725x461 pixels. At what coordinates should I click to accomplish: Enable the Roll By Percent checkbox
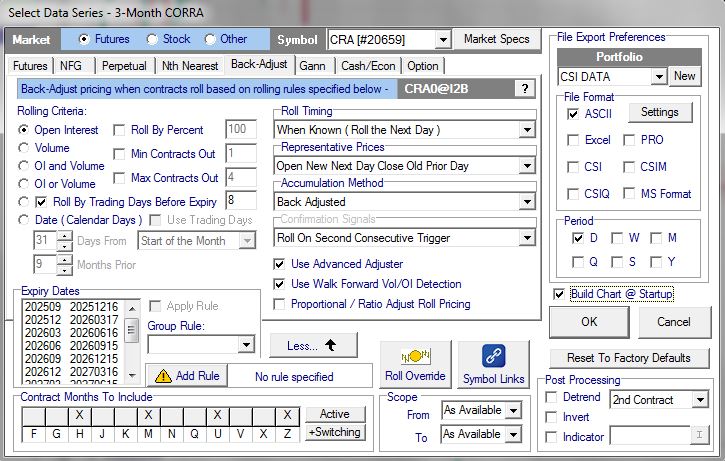pos(121,130)
